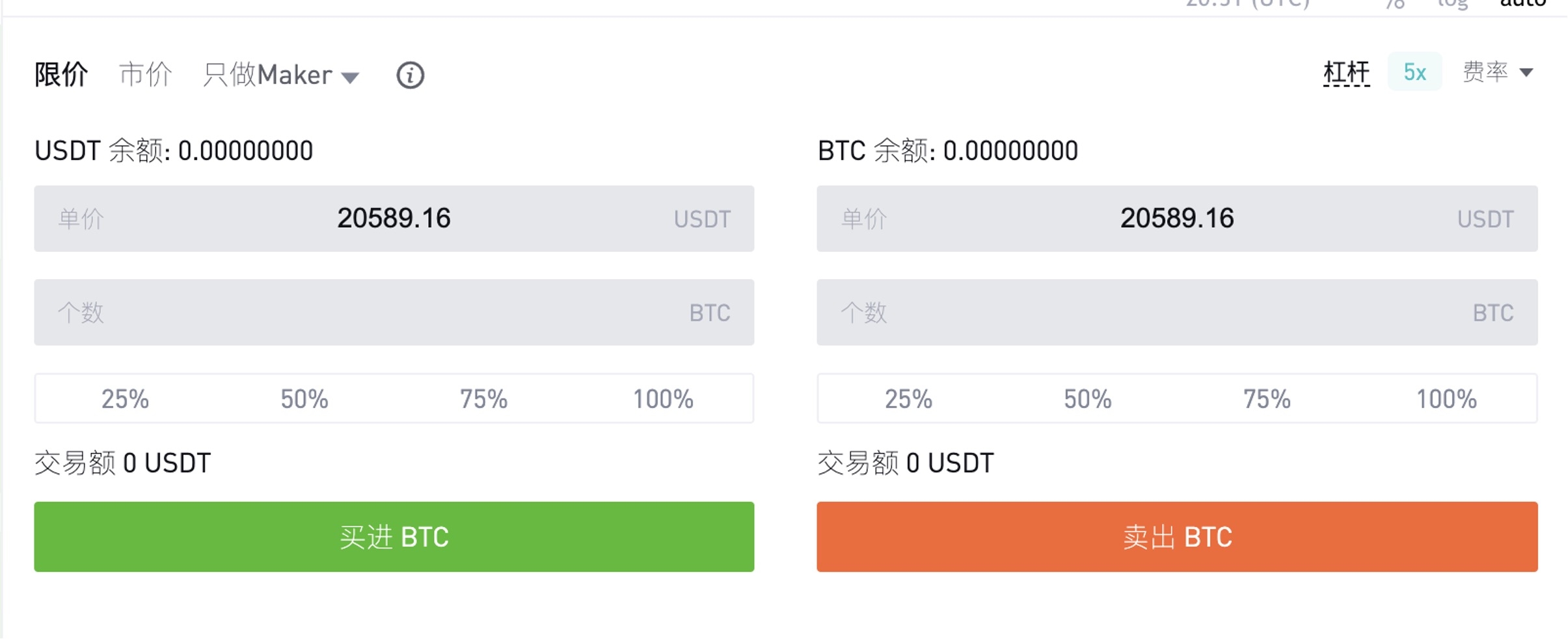Viewport: 1568px width, 639px height.
Task: Select 50% on the buy side
Action: [x=304, y=399]
